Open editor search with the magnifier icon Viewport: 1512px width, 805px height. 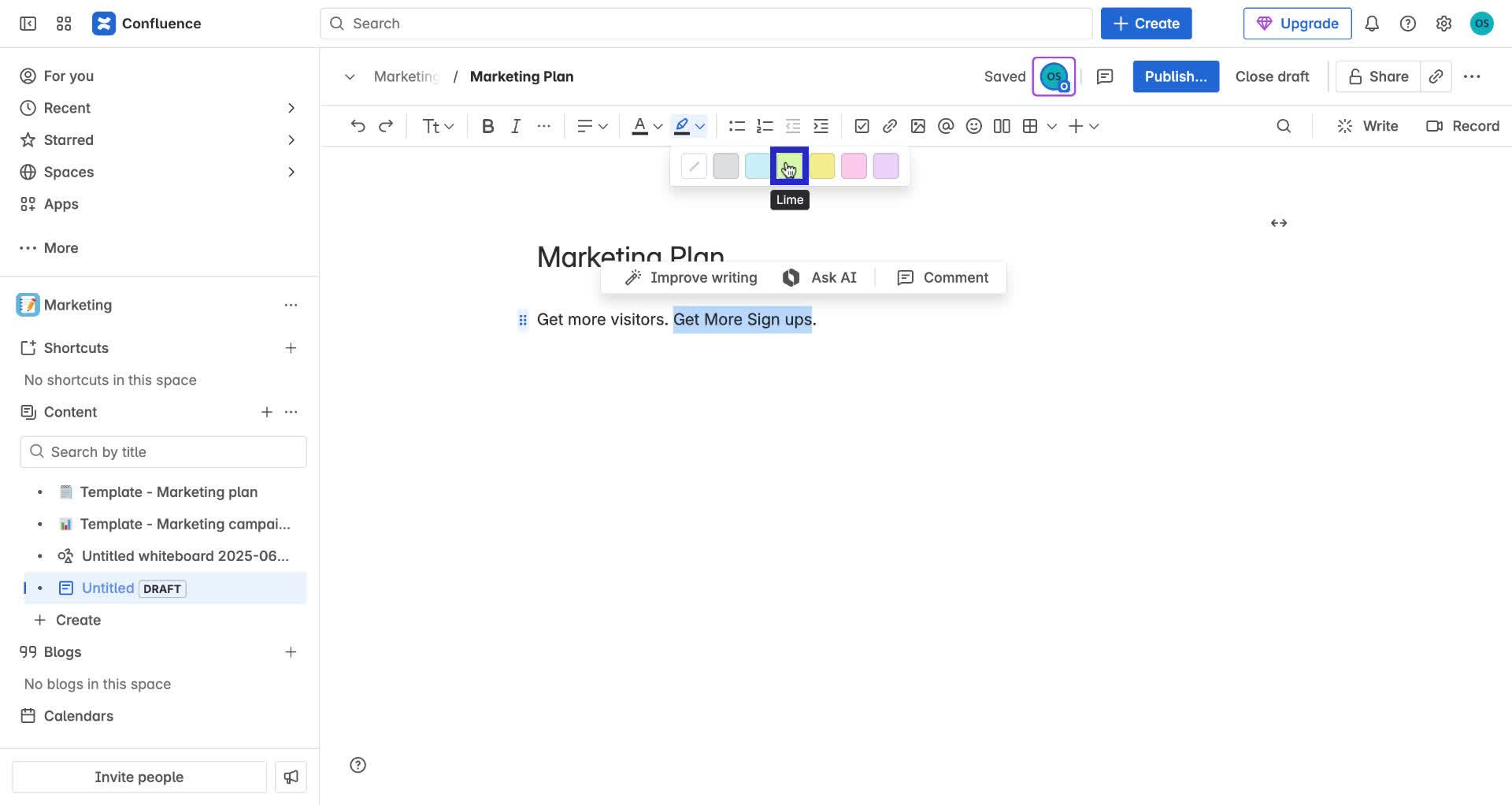tap(1284, 125)
